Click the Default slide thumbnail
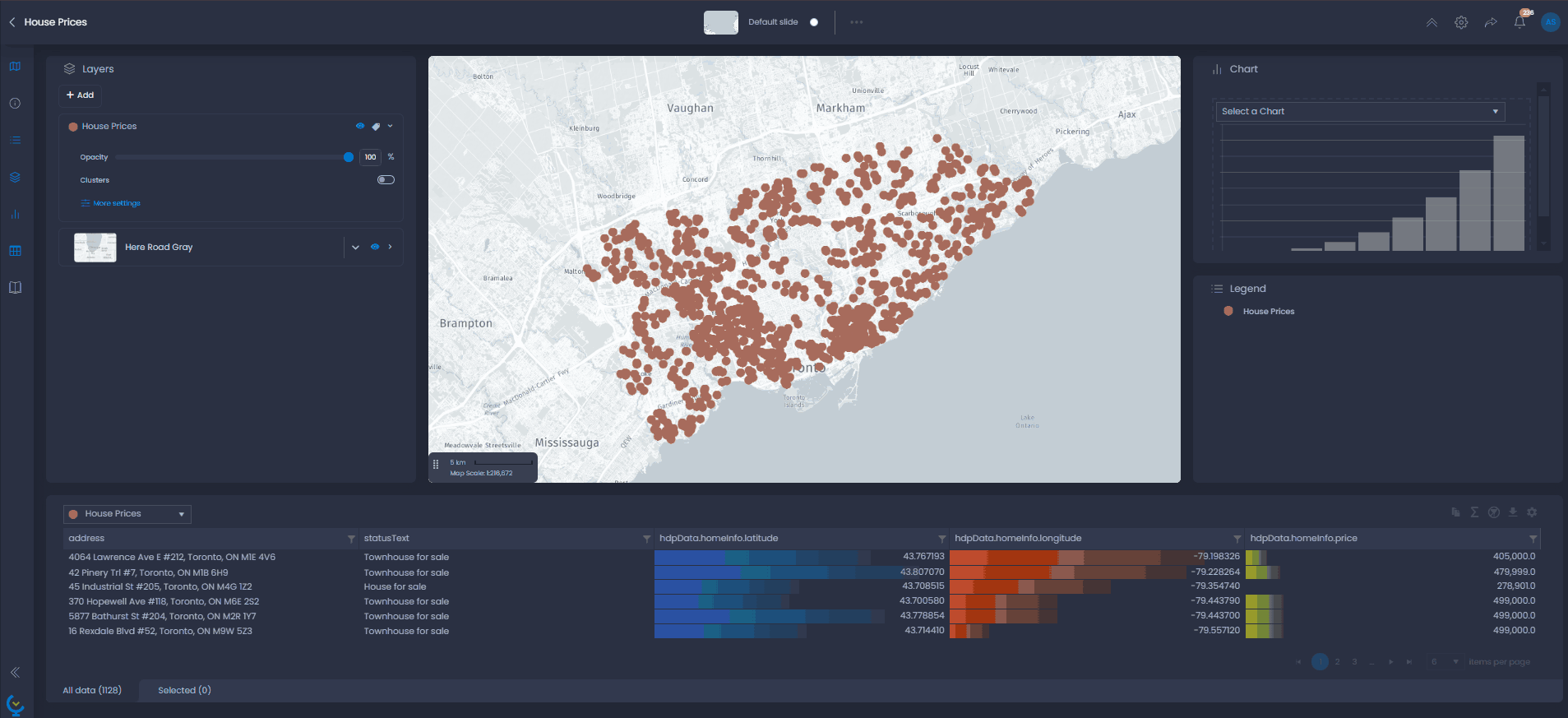Image resolution: width=1568 pixels, height=718 pixels. (x=721, y=22)
